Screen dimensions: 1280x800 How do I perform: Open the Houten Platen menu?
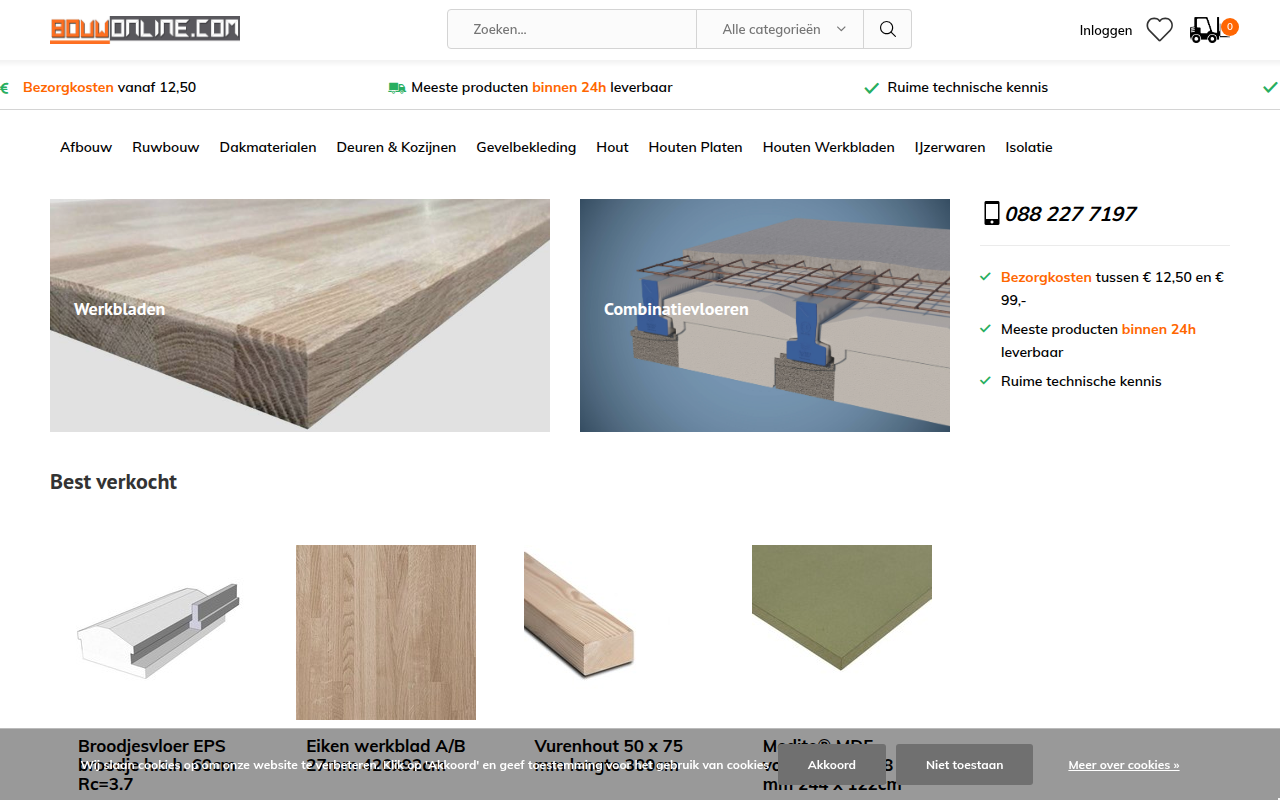point(696,147)
